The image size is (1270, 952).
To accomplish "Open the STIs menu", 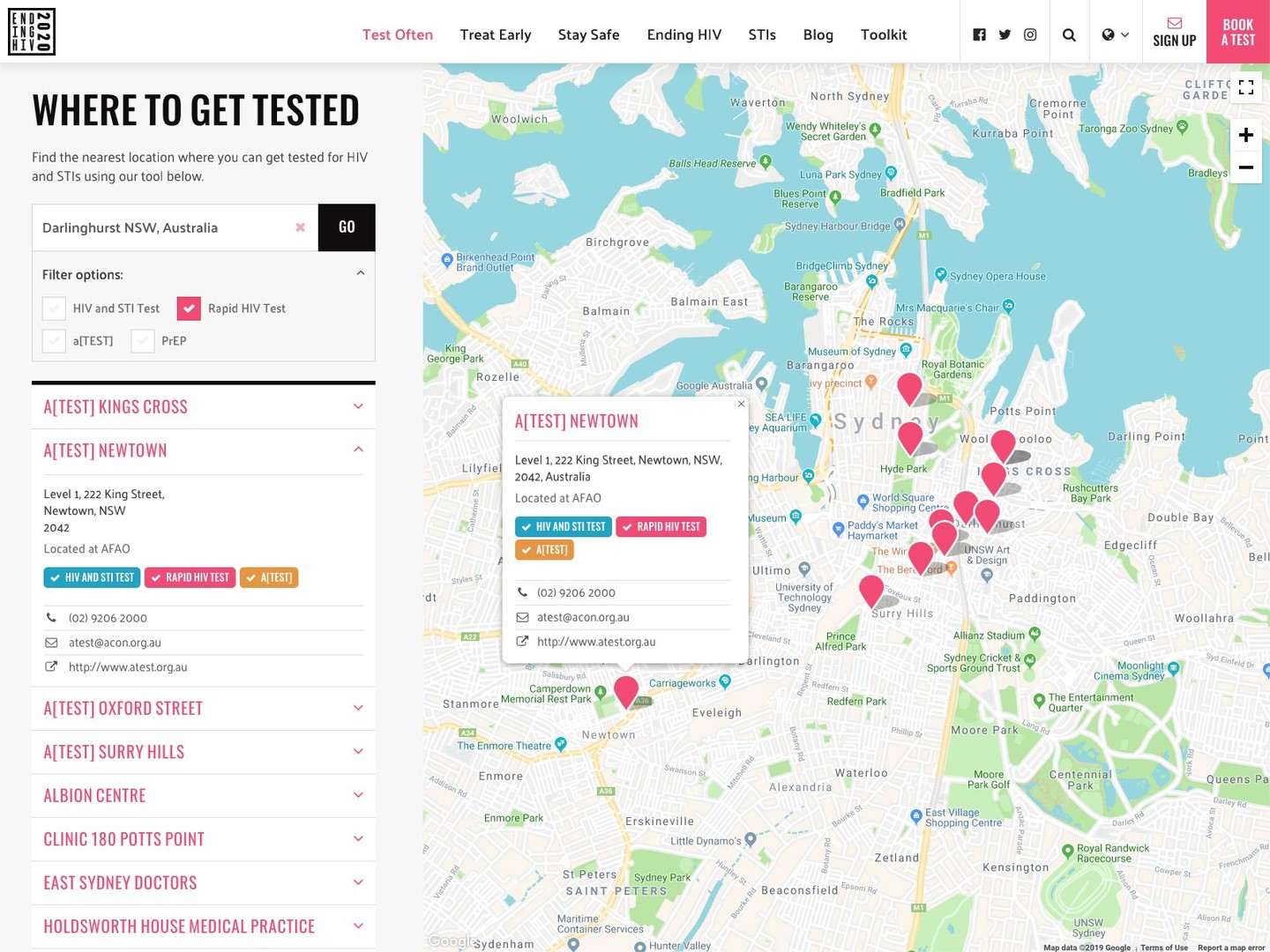I will tap(762, 34).
